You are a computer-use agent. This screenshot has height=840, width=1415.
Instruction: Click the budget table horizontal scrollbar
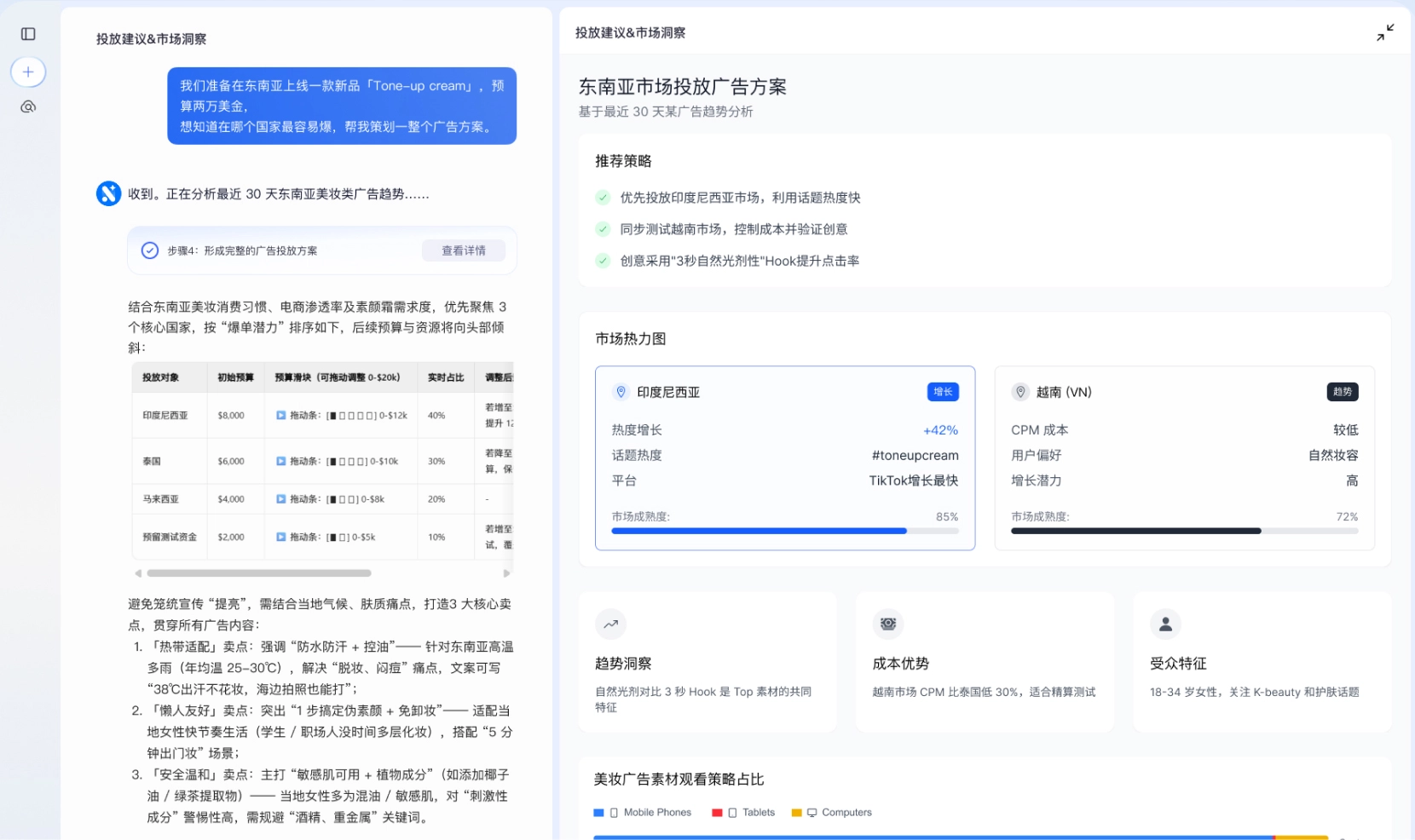(x=259, y=573)
